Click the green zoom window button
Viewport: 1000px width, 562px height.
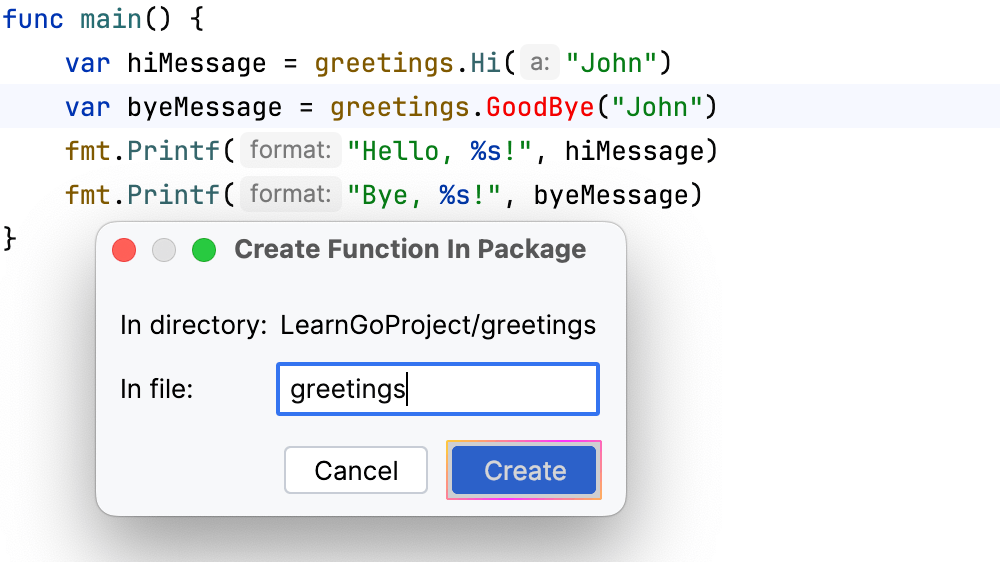click(204, 250)
